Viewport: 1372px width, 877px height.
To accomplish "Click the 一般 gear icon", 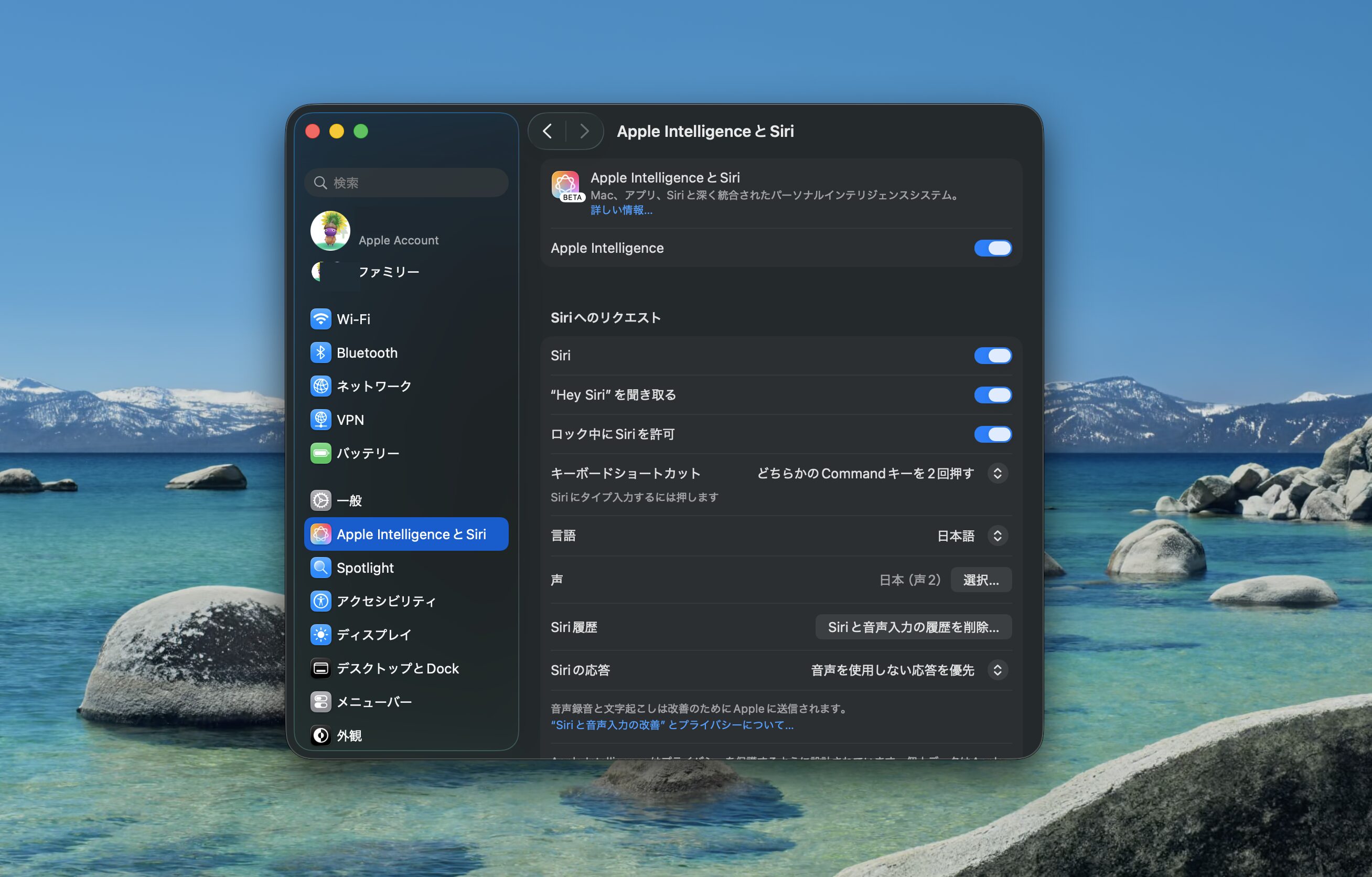I will tap(321, 501).
